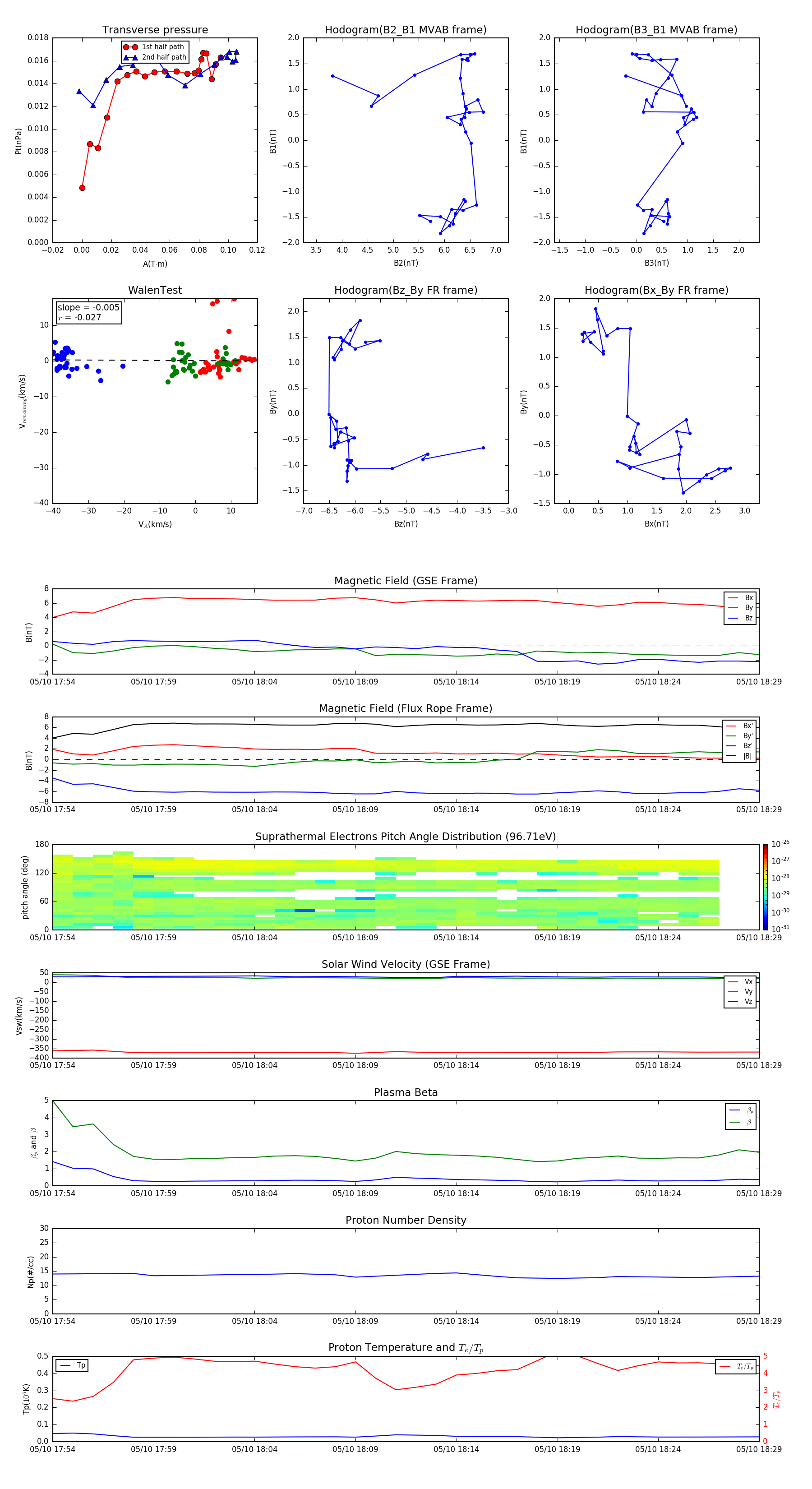This screenshot has height=1489, width=812.
Task: Click the 'Proton Number Density' title
Action: (x=406, y=1220)
